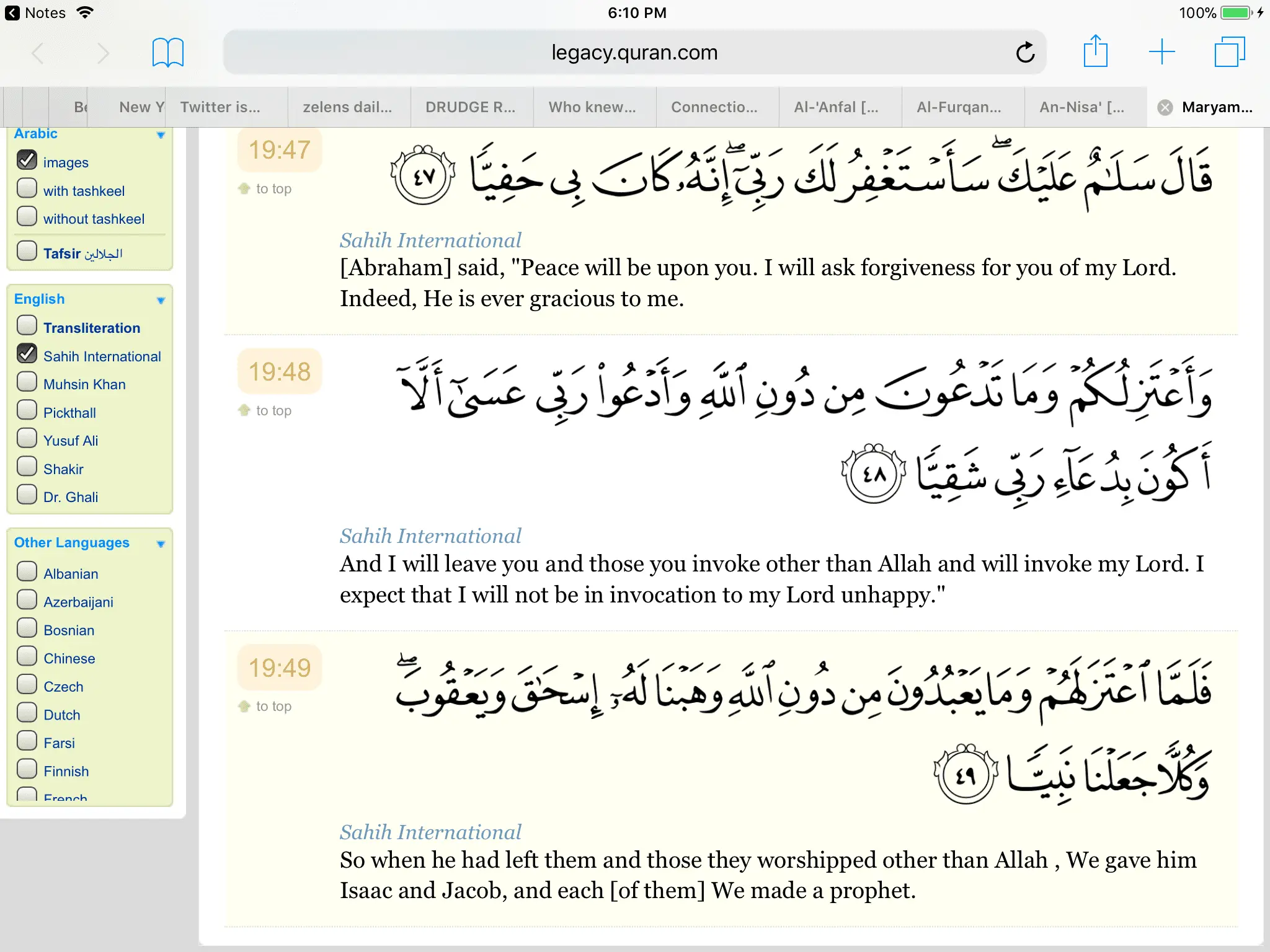Switch to the Al-Furqan tab

[x=959, y=107]
